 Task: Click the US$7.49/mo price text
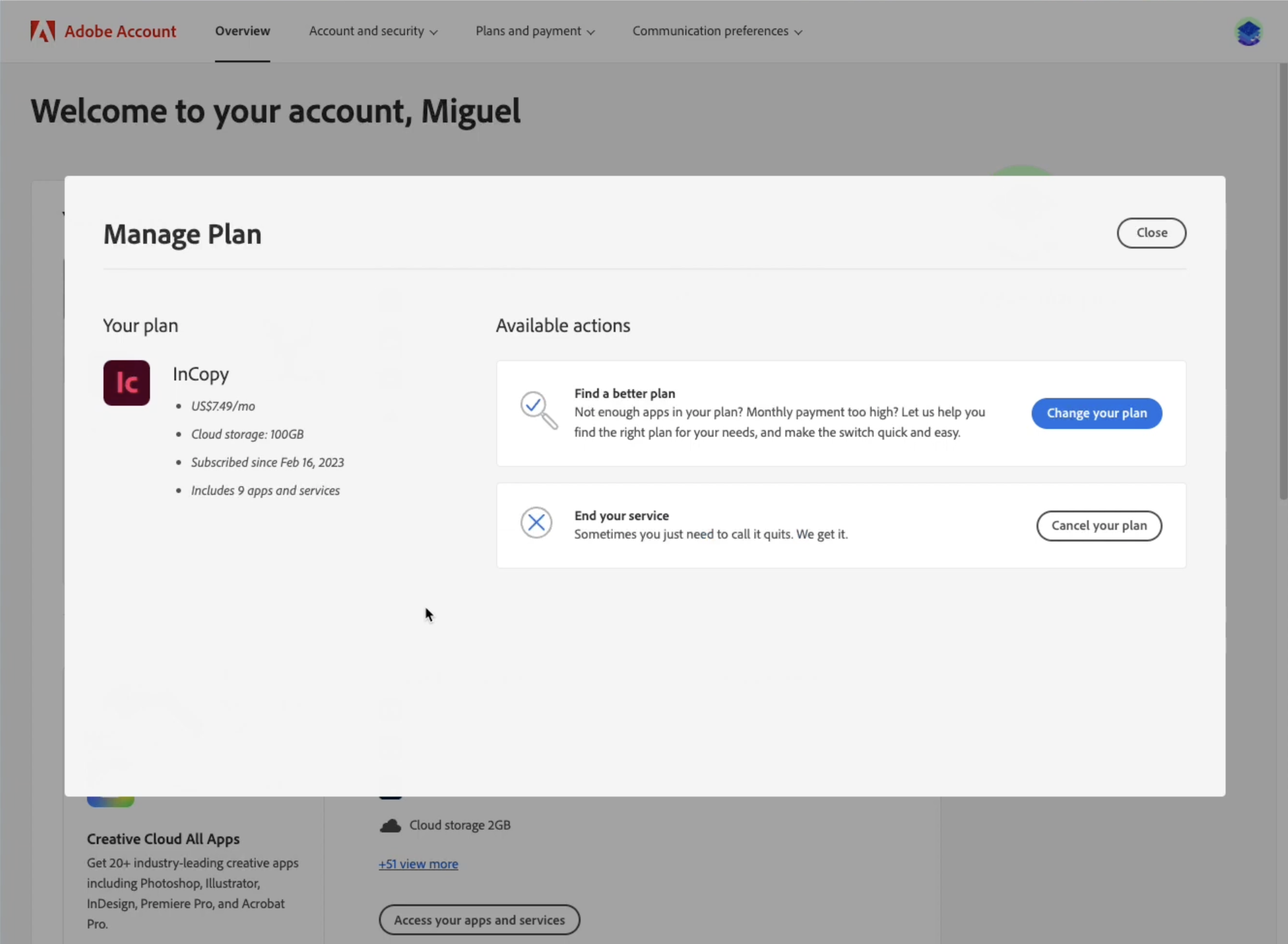pos(223,406)
